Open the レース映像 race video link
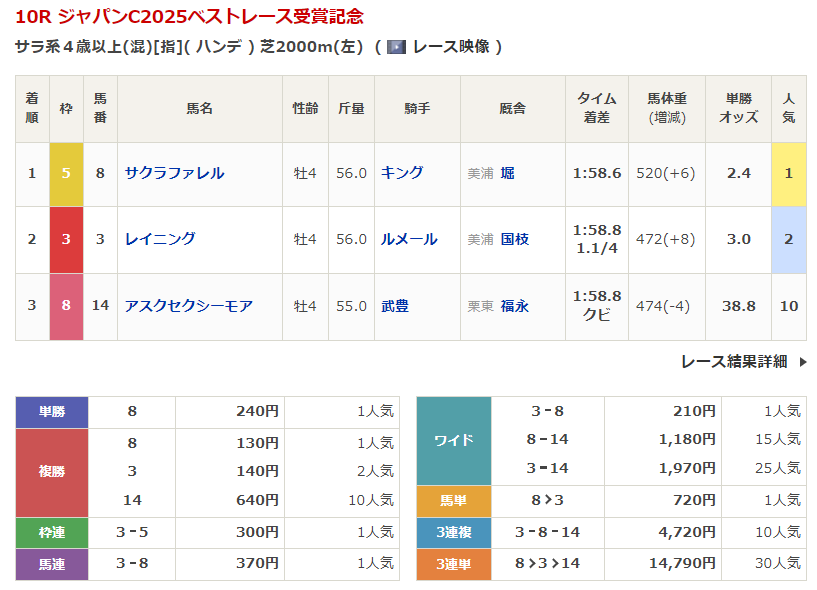The width and height of the screenshot is (817, 590). click(450, 47)
